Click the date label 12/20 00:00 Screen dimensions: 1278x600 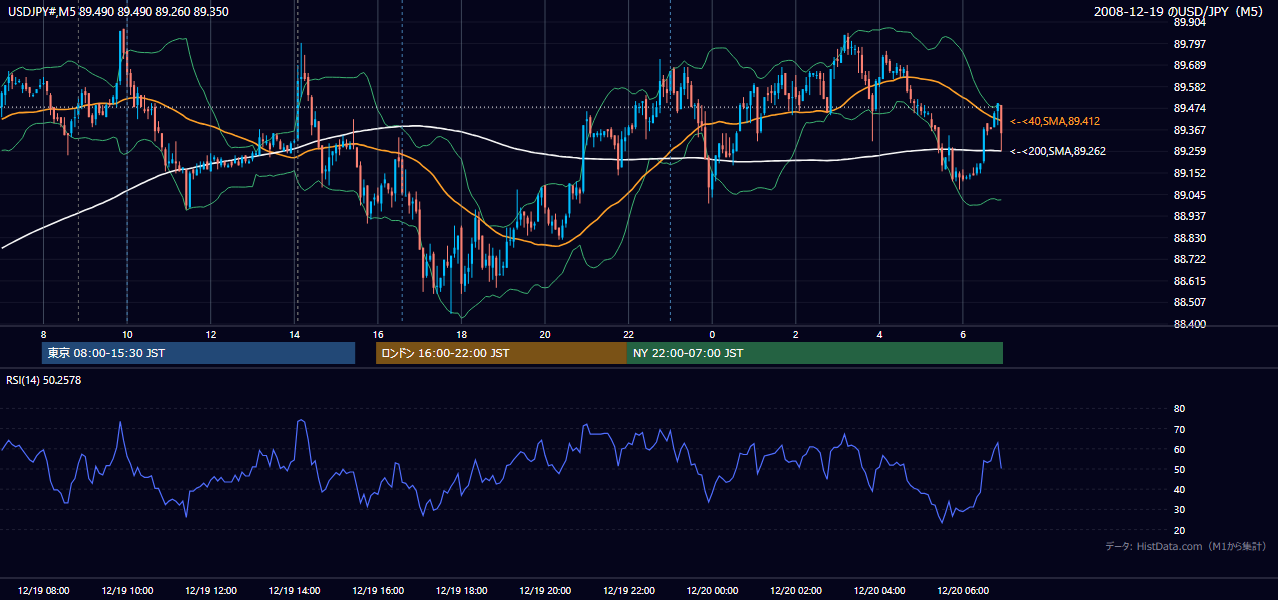(x=712, y=591)
